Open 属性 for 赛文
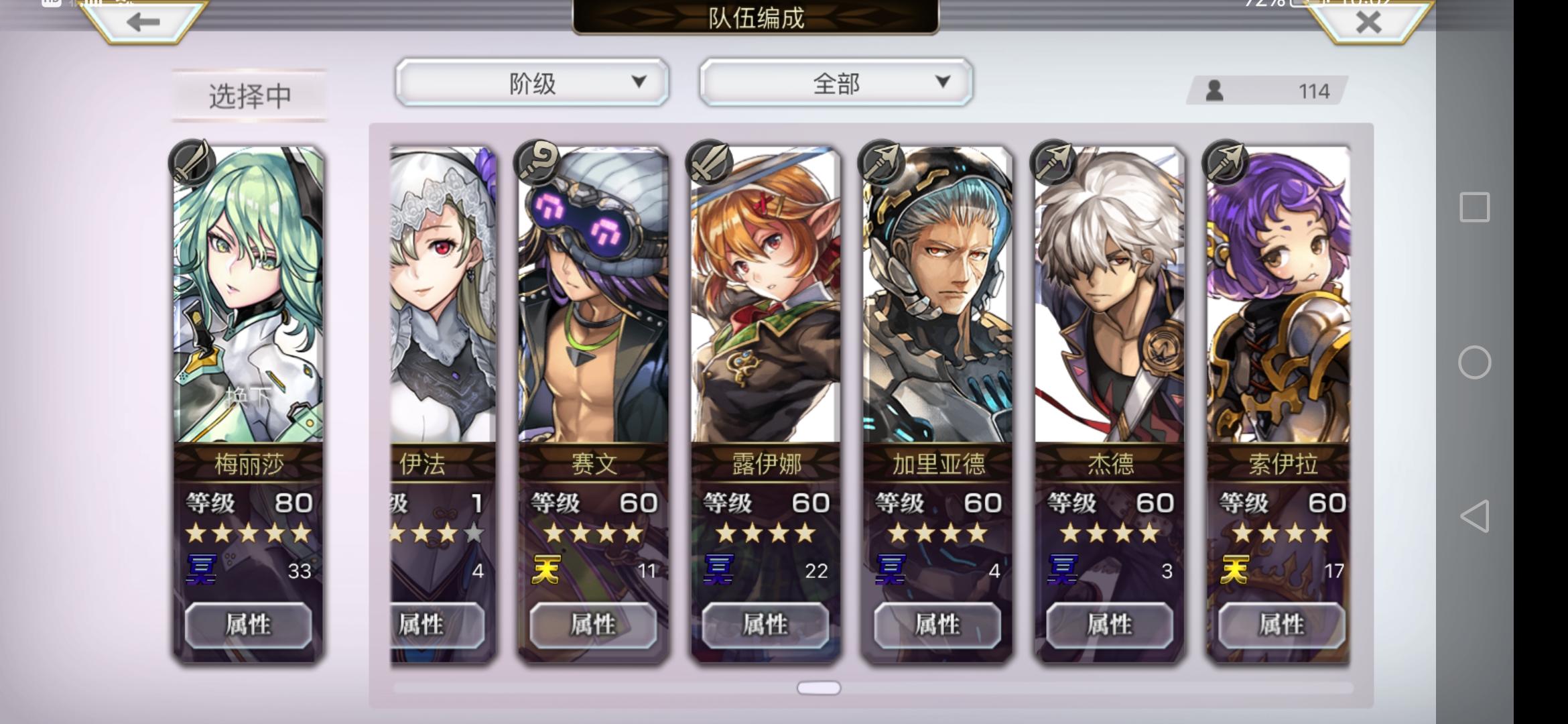Screen dimensions: 1568x724 [593, 625]
